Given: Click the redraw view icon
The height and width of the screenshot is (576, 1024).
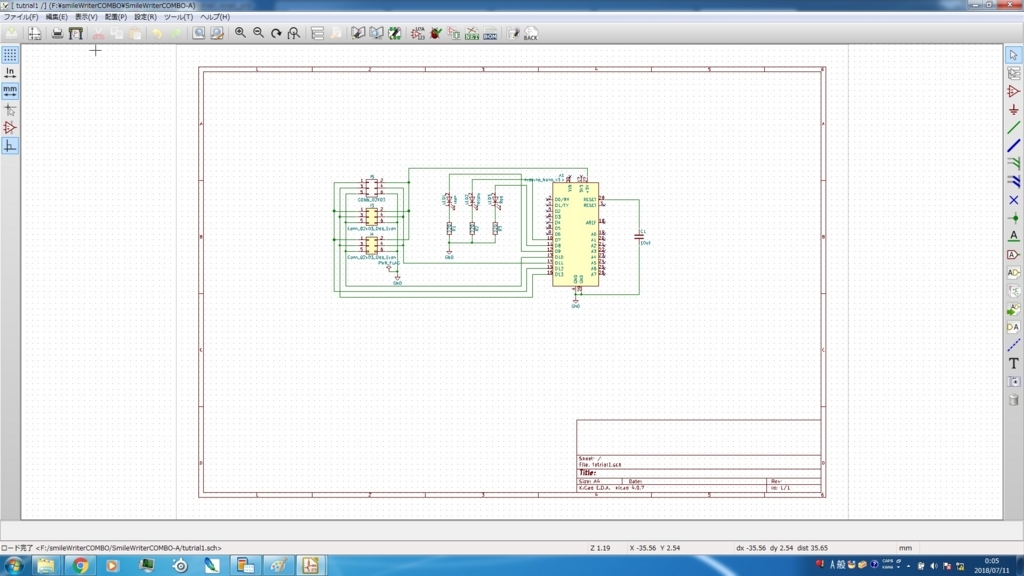Looking at the screenshot, I should click(x=276, y=33).
